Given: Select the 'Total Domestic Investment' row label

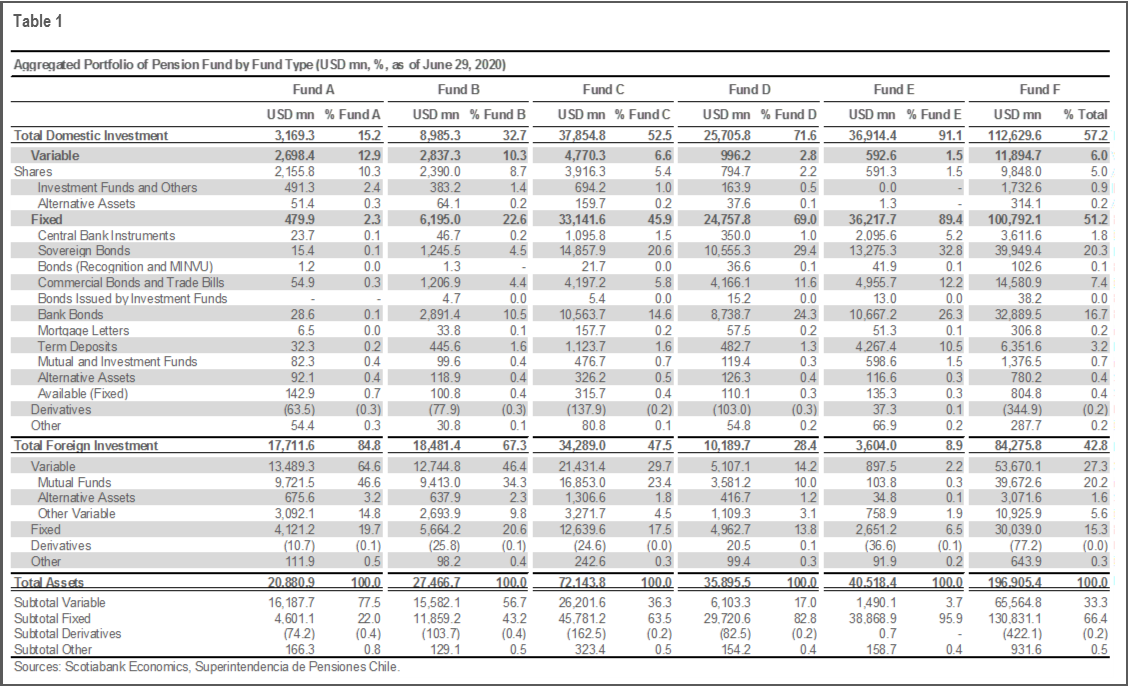Looking at the screenshot, I should pos(91,135).
